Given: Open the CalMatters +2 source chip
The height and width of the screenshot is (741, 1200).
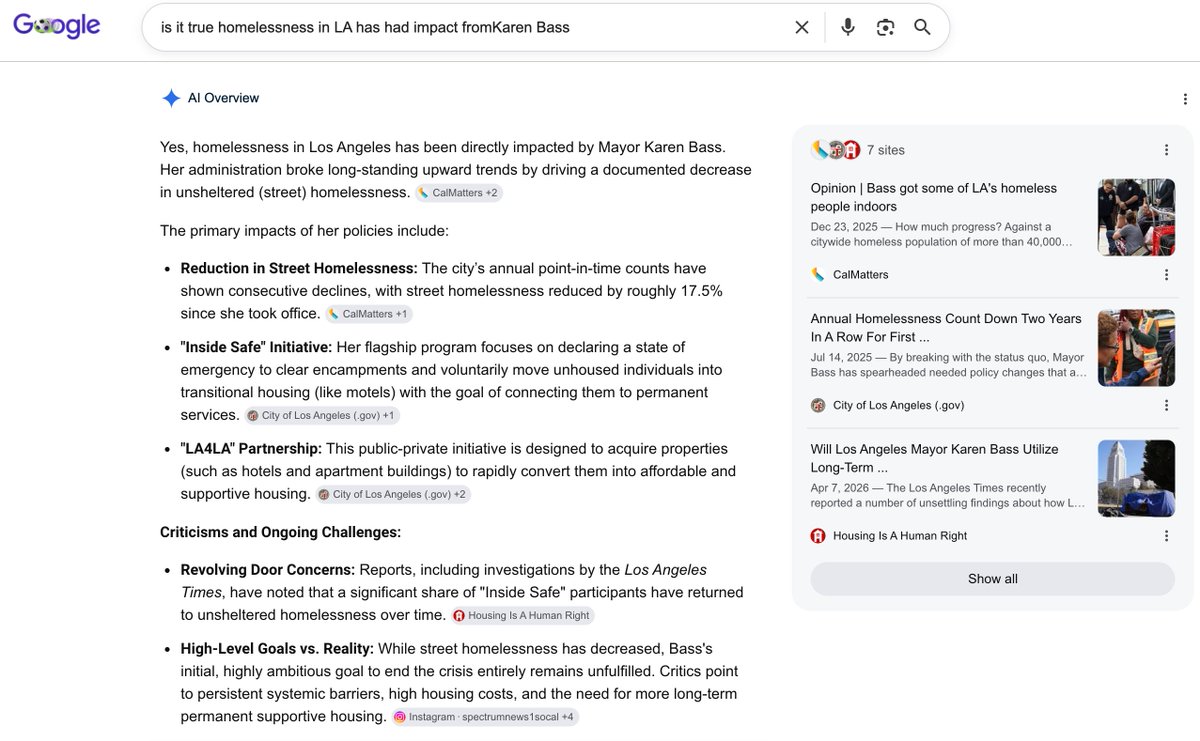Looking at the screenshot, I should 459,193.
